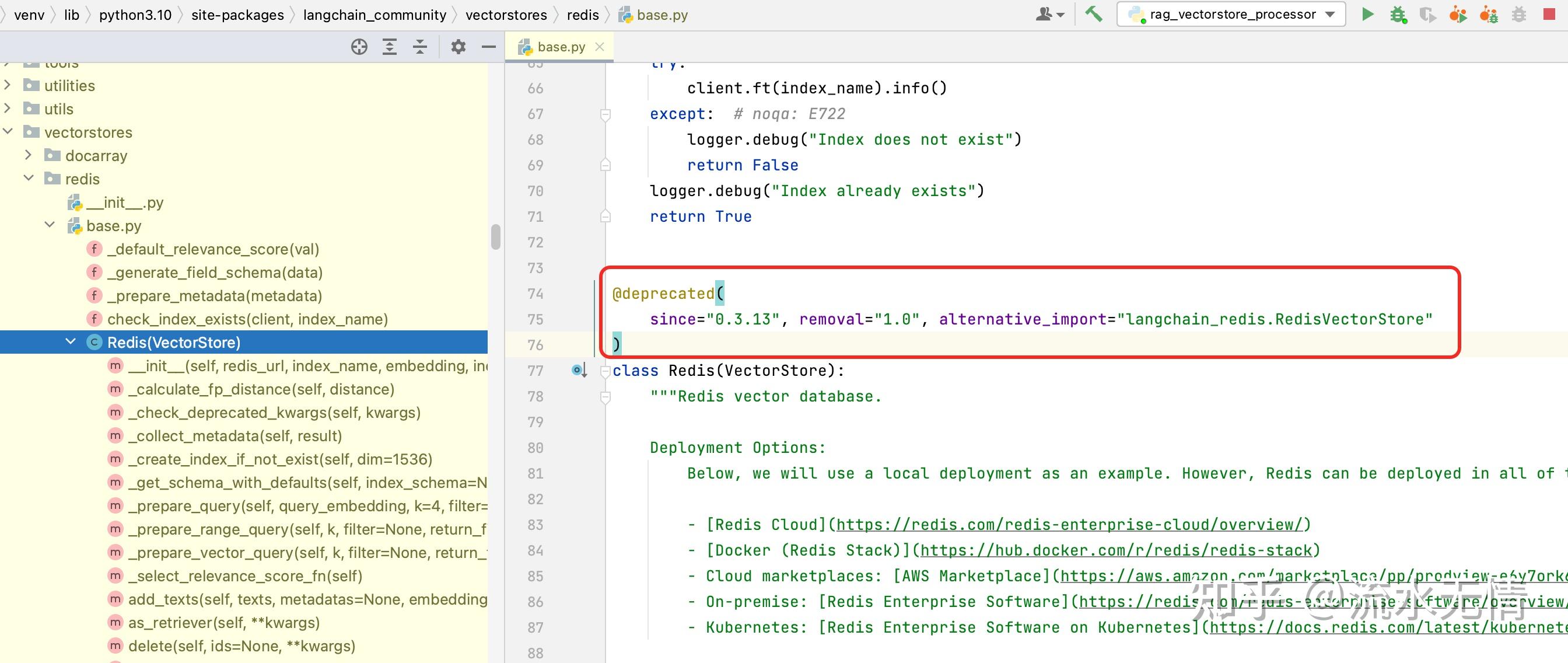The image size is (1568, 663).
Task: Close the base.py editor tab
Action: 600,47
